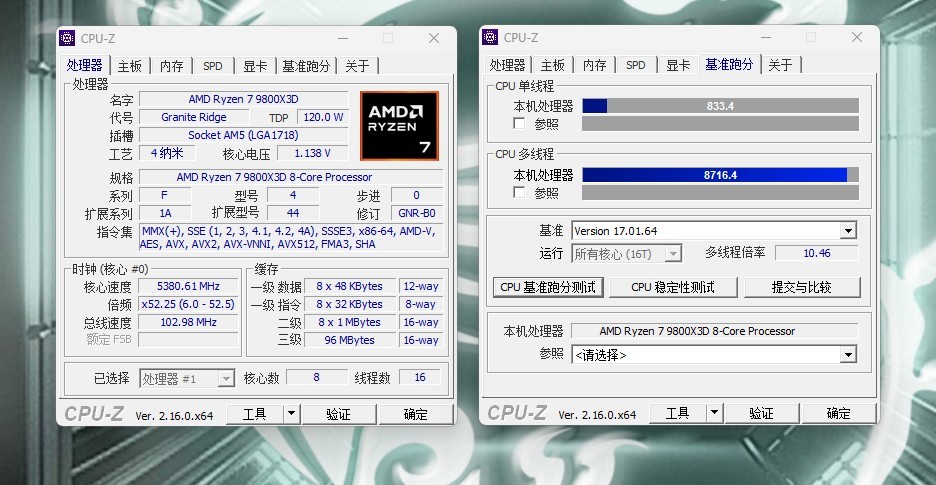Image resolution: width=936 pixels, height=485 pixels.
Task: Open 显卡 tab in left window
Action: click(255, 66)
